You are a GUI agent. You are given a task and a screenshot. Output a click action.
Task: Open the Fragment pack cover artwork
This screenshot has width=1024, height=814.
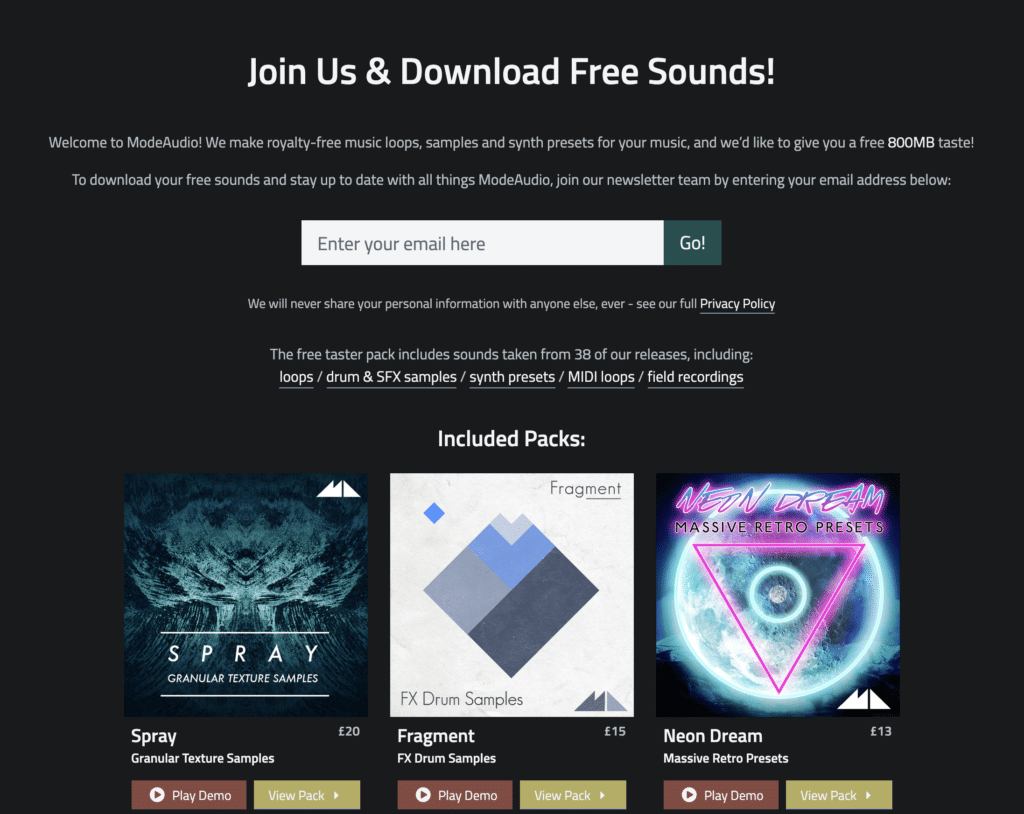[x=512, y=595]
